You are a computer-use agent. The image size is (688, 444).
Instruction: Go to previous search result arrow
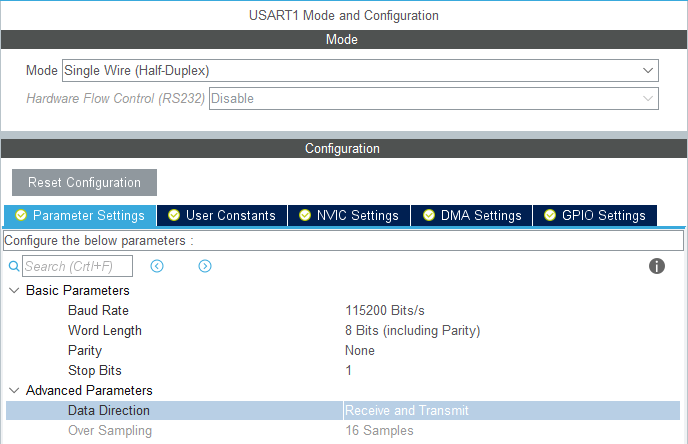coord(157,266)
